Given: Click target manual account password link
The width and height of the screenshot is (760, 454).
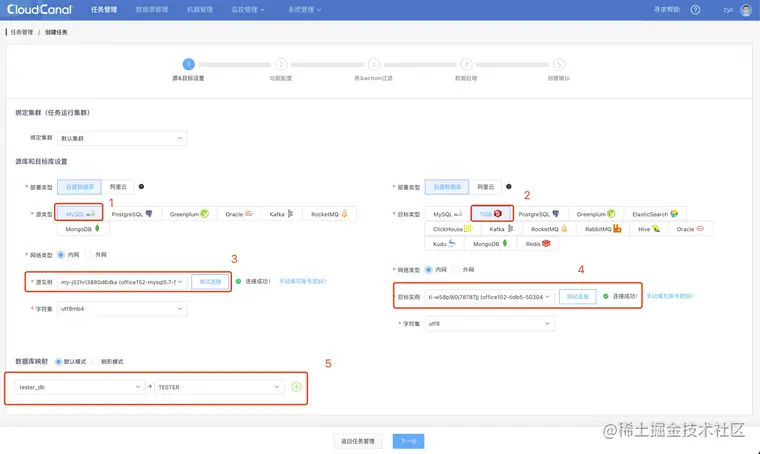Looking at the screenshot, I should click(670, 296).
